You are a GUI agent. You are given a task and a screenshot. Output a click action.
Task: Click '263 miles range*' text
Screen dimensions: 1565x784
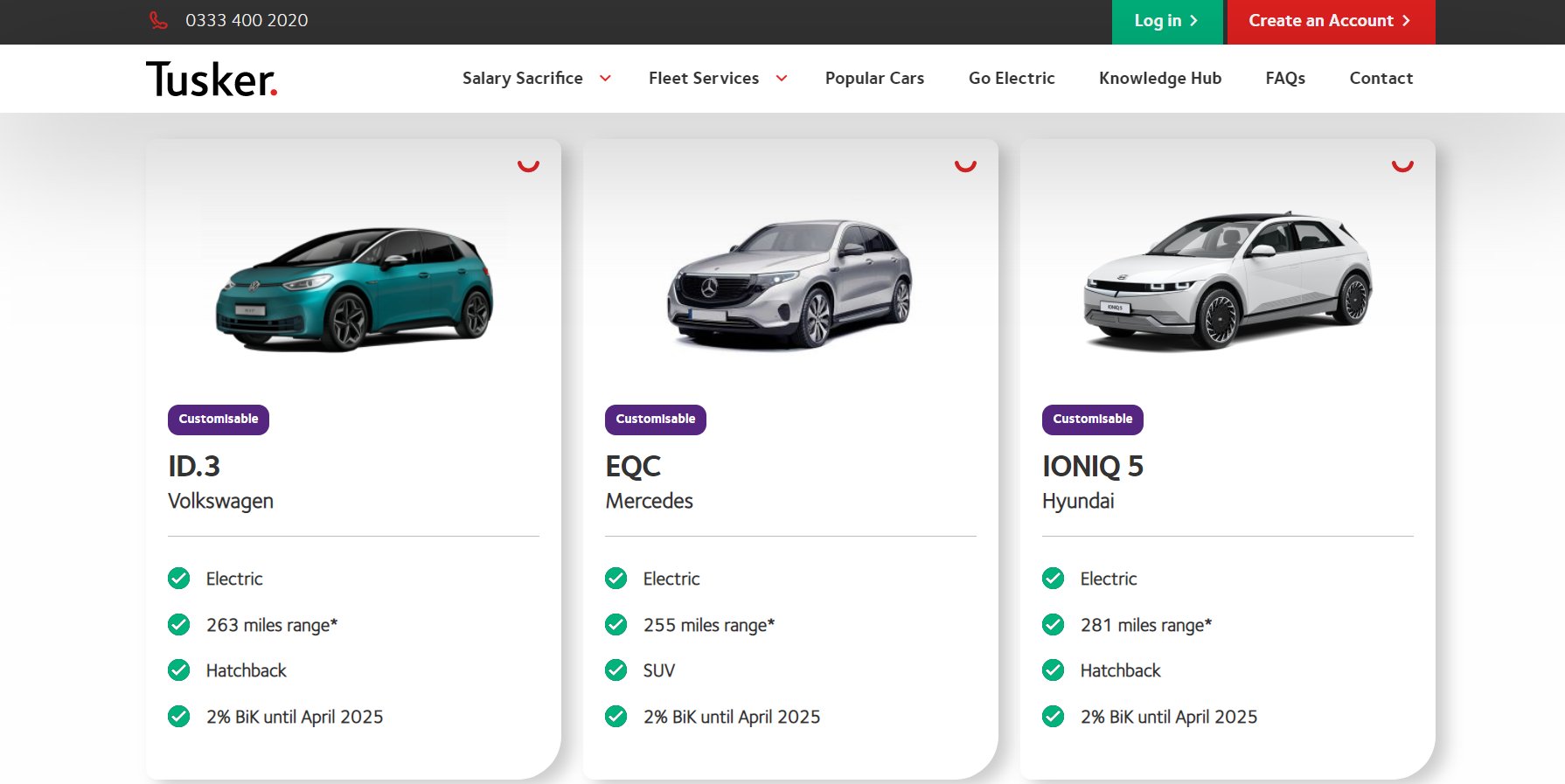[272, 625]
